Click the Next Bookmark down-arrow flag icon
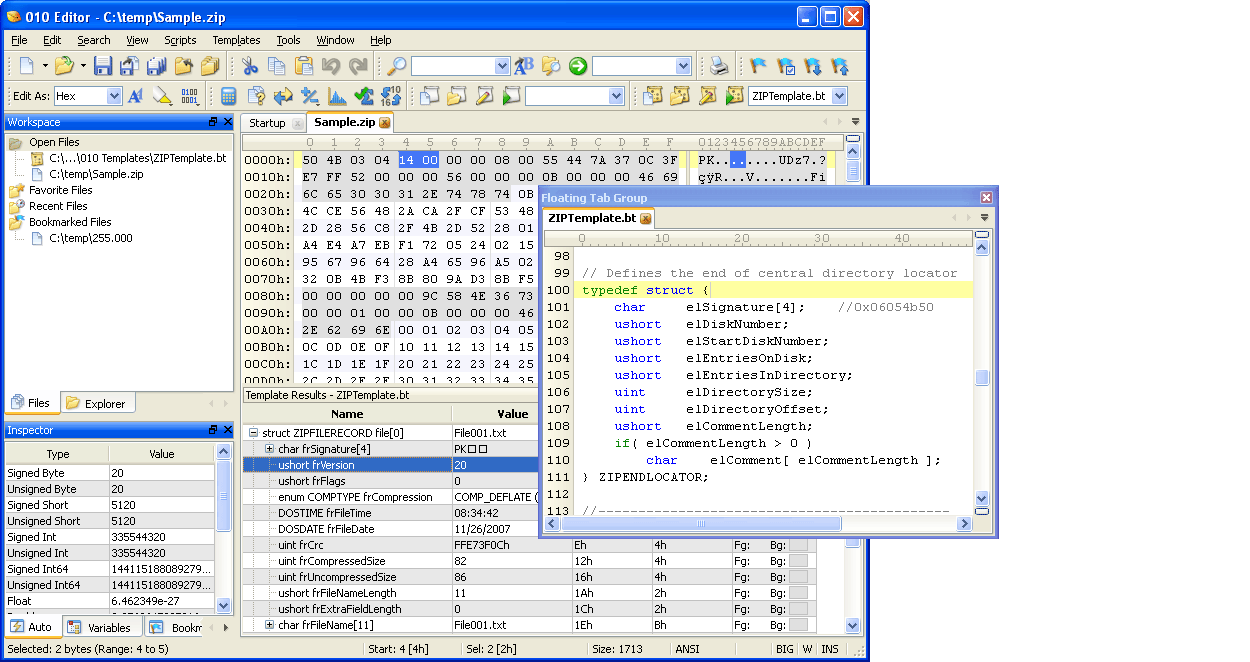The image size is (1250, 662). pyautogui.click(x=813, y=66)
